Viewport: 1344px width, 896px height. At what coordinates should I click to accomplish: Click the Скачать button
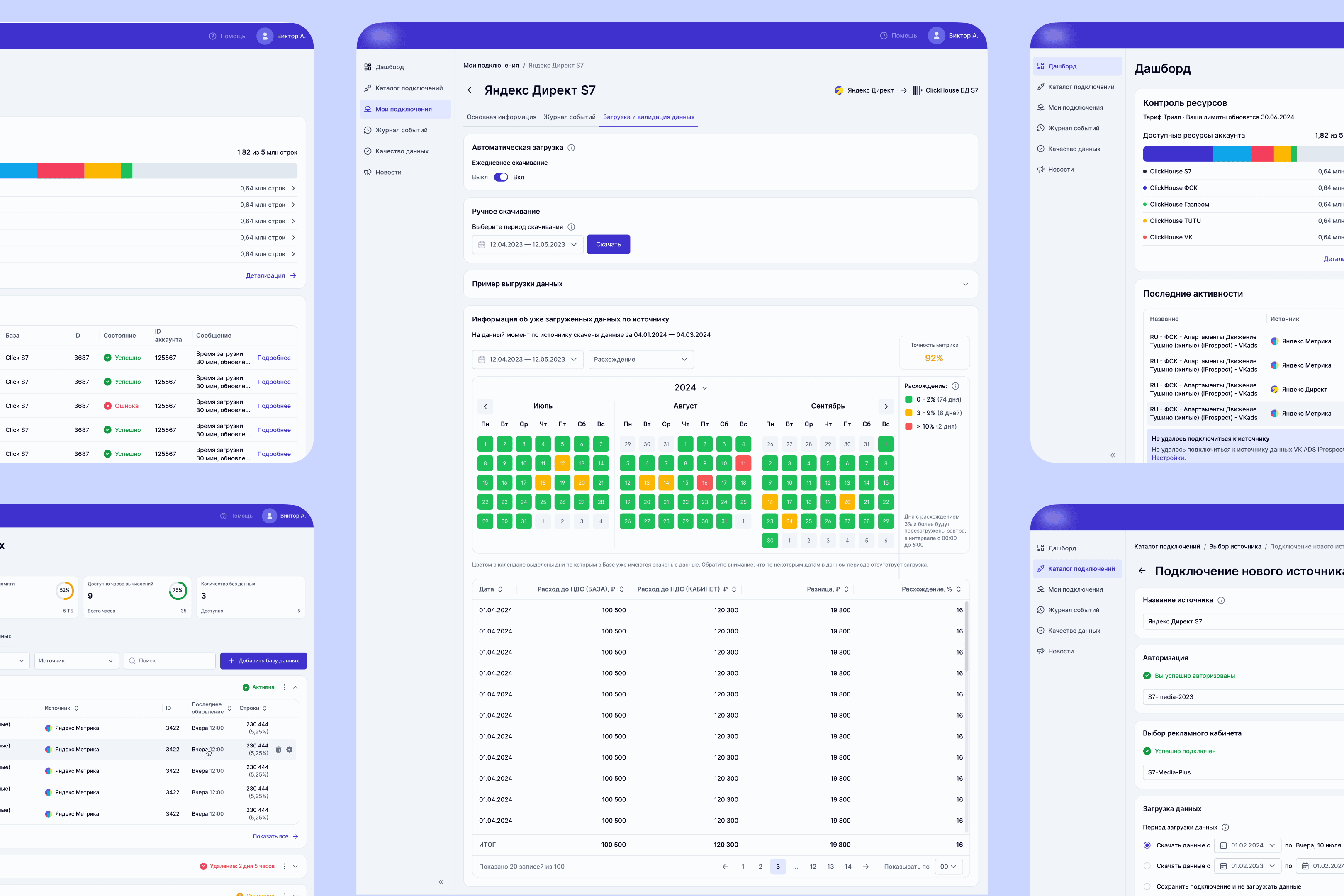pos(608,245)
